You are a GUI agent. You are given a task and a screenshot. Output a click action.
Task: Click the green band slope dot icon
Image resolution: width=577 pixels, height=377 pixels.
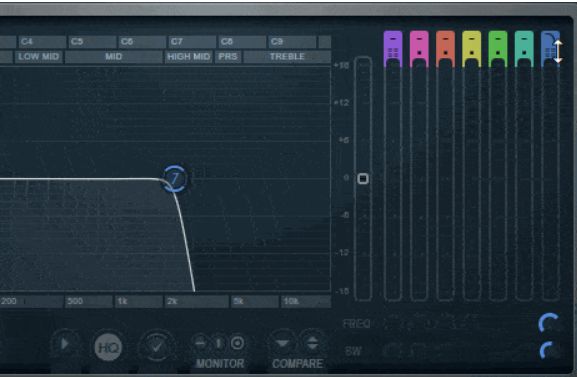[x=498, y=53]
